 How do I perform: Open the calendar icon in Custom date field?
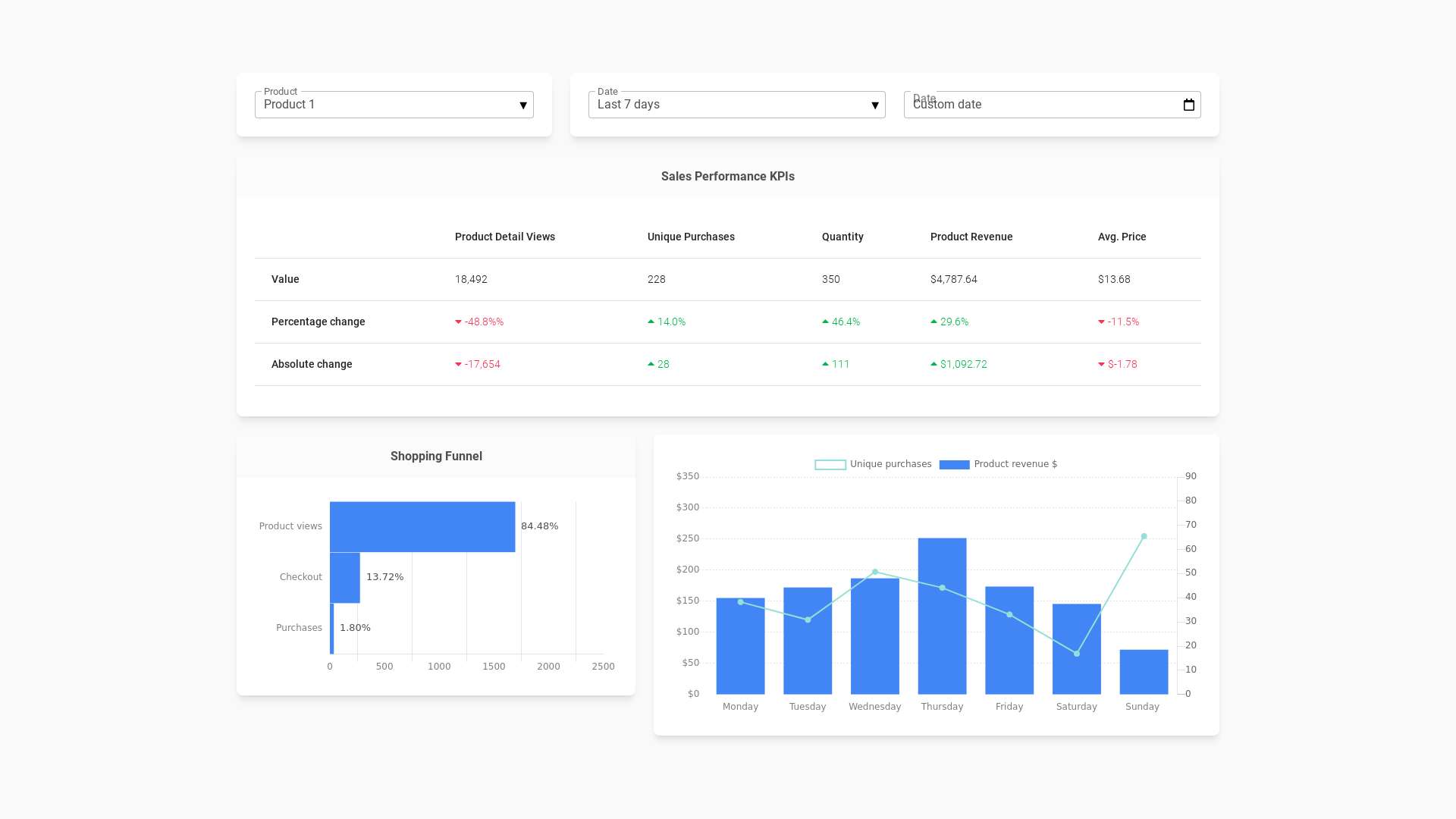point(1188,105)
